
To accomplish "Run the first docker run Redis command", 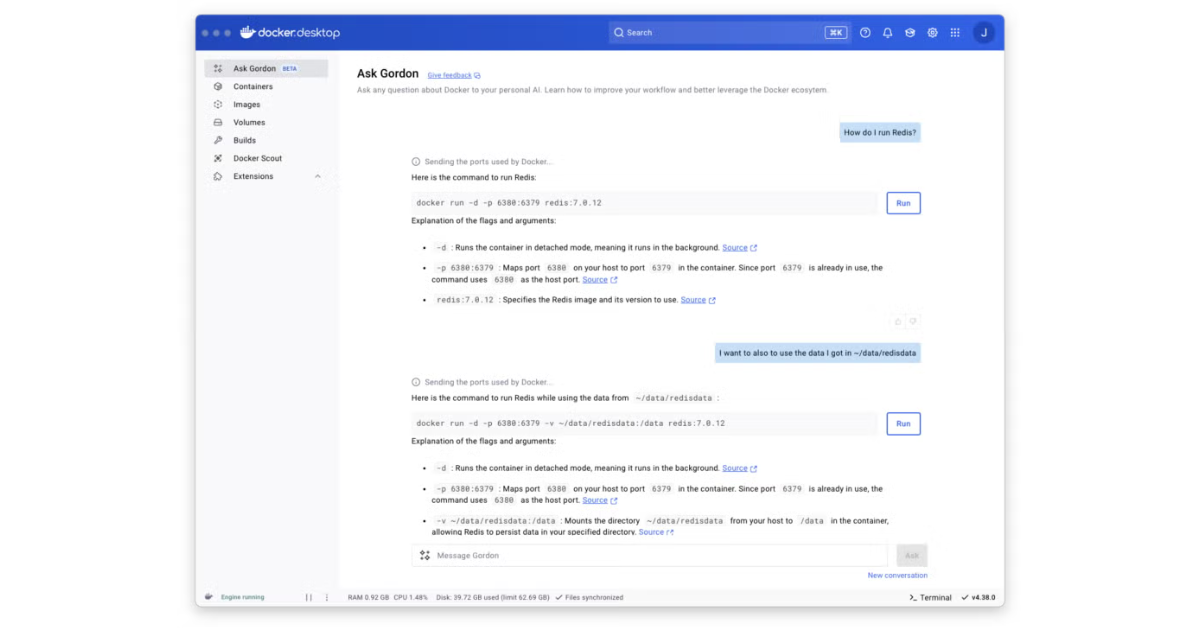I will tap(902, 203).
